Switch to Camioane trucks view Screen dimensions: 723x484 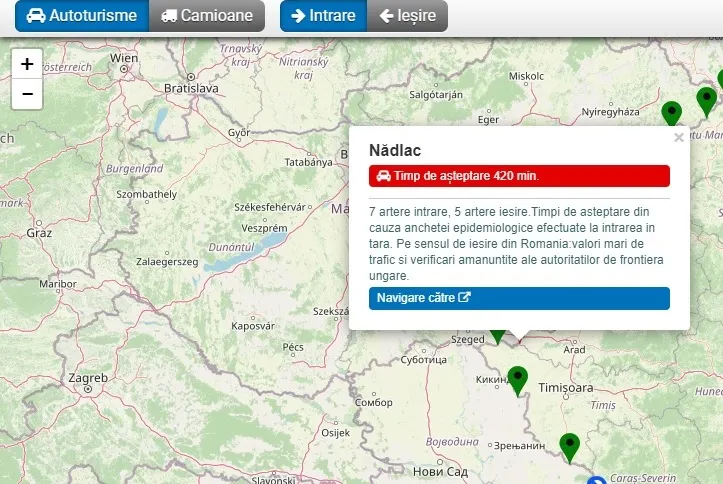point(207,16)
